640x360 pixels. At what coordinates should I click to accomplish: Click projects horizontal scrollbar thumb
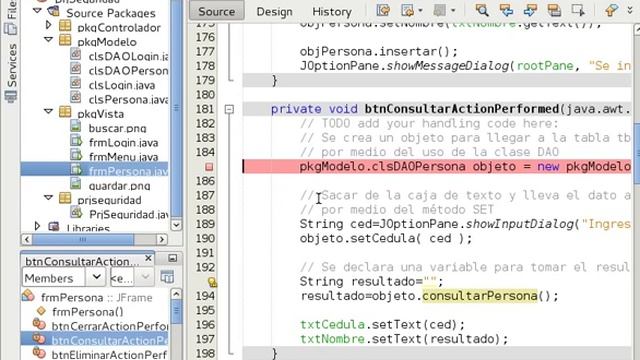click(x=83, y=239)
